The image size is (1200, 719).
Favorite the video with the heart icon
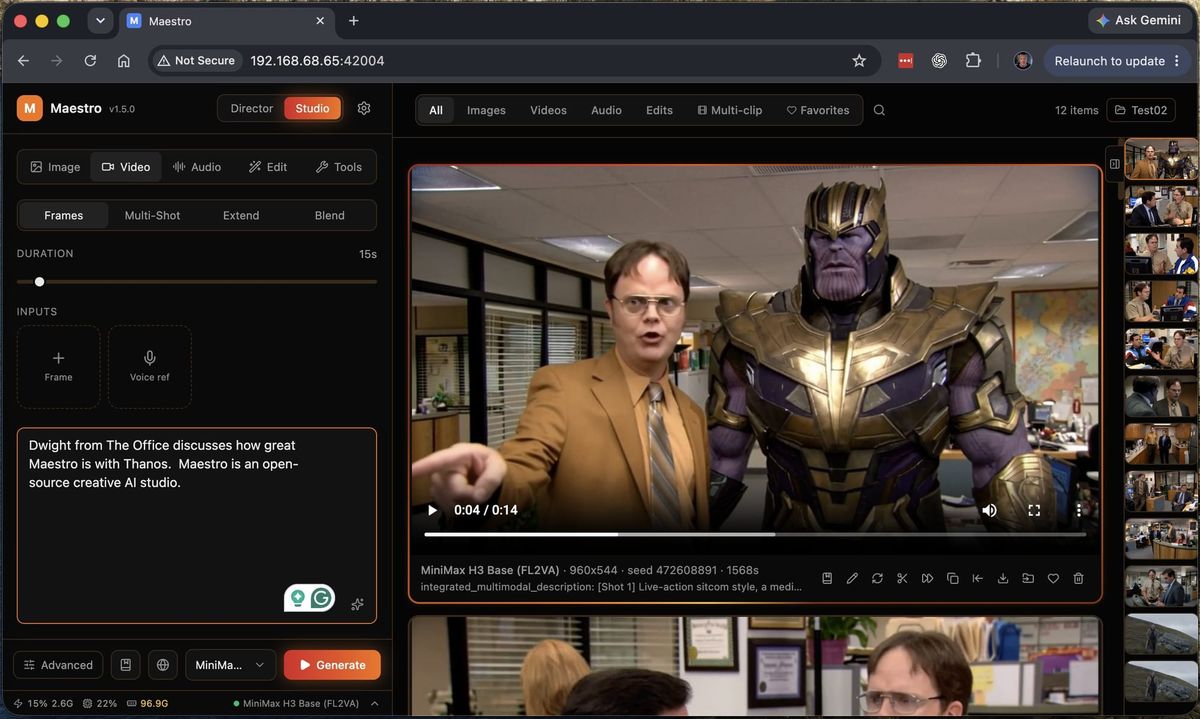pyautogui.click(x=1053, y=578)
